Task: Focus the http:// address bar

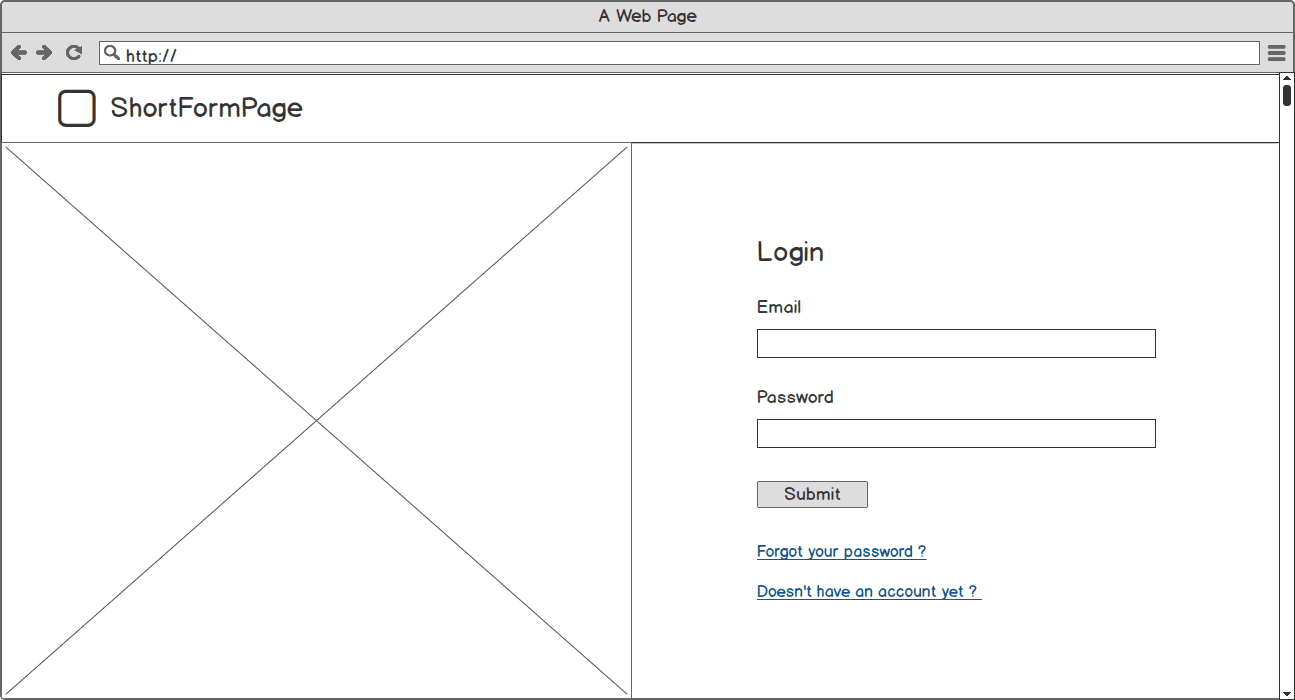Action: (680, 54)
